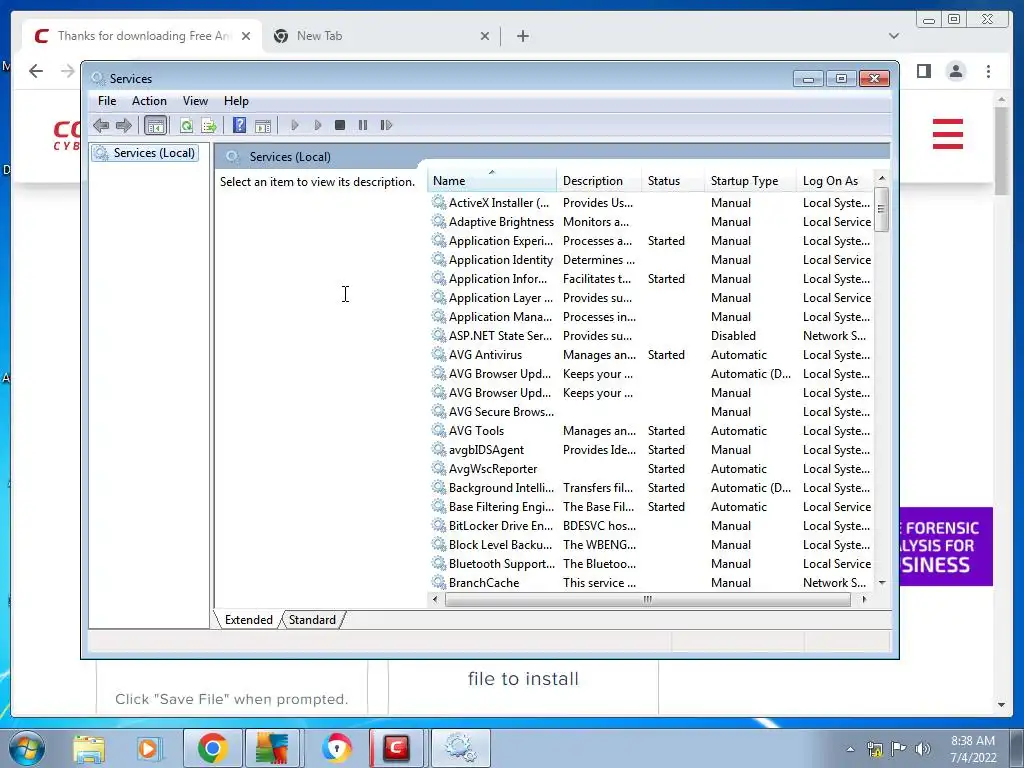Click the gear icon beside Application Management service
Screen dimensions: 1024x768
439,316
